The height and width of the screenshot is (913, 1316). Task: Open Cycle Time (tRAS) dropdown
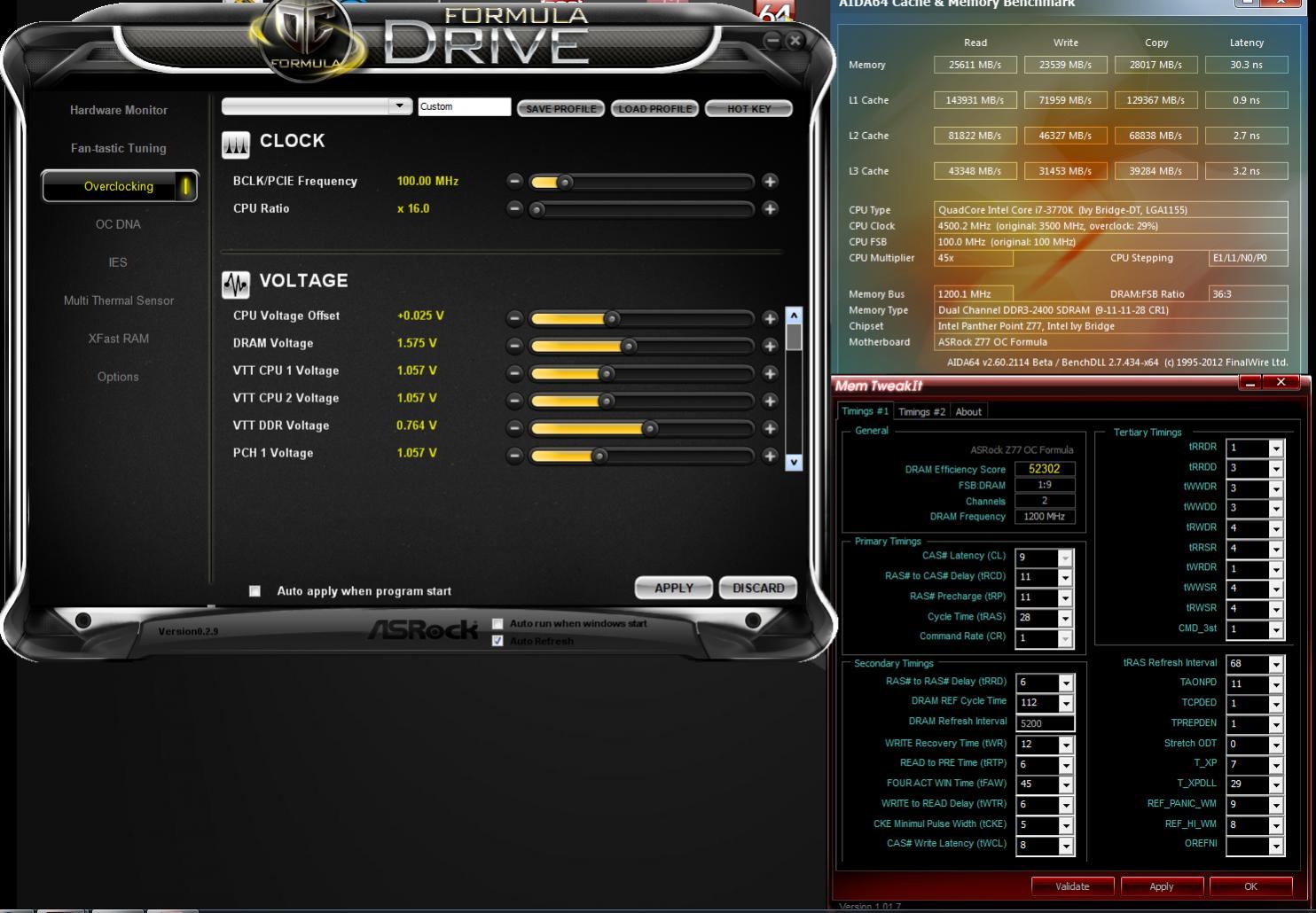(x=1065, y=619)
